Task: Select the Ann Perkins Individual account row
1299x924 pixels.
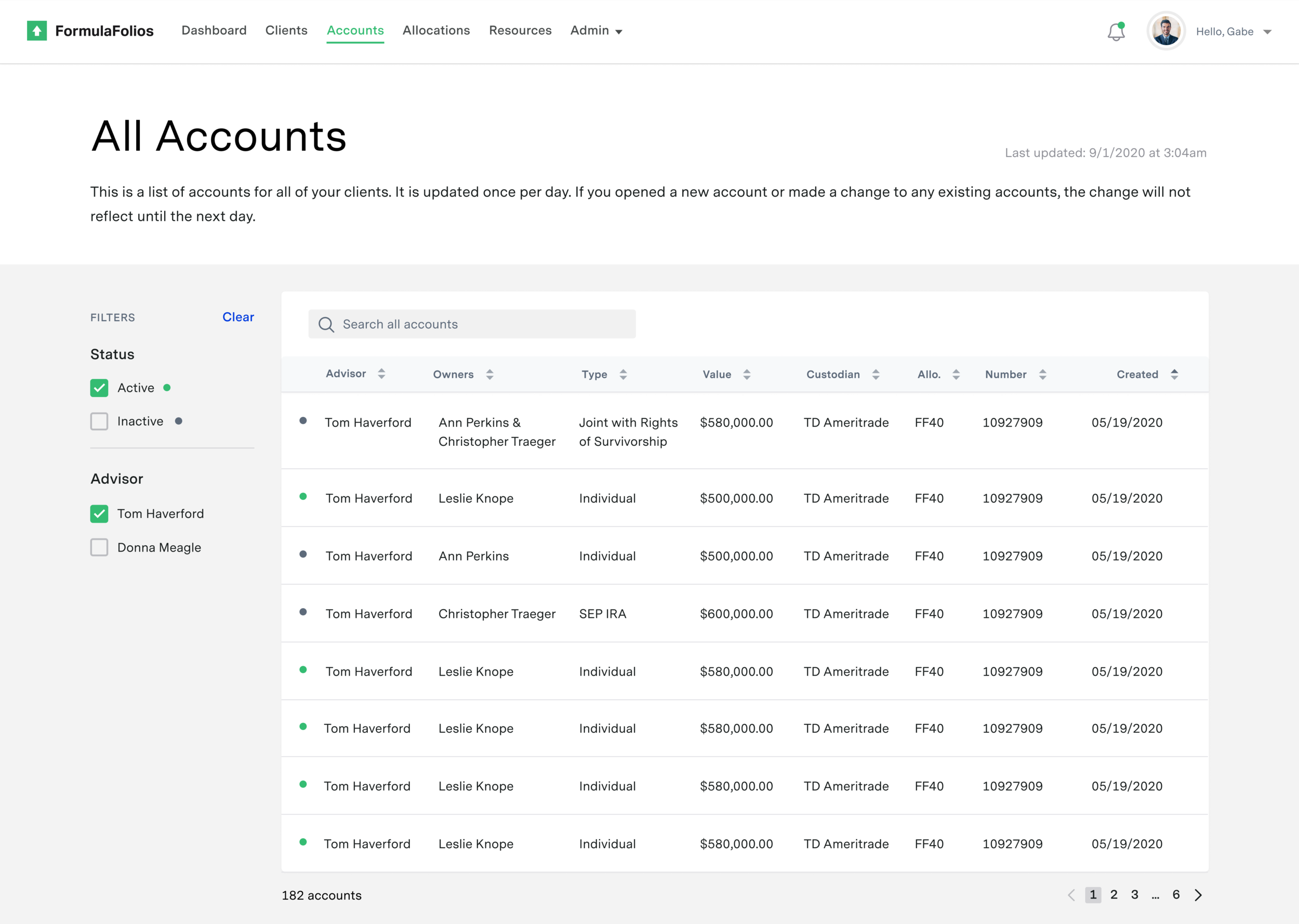Action: 745,556
